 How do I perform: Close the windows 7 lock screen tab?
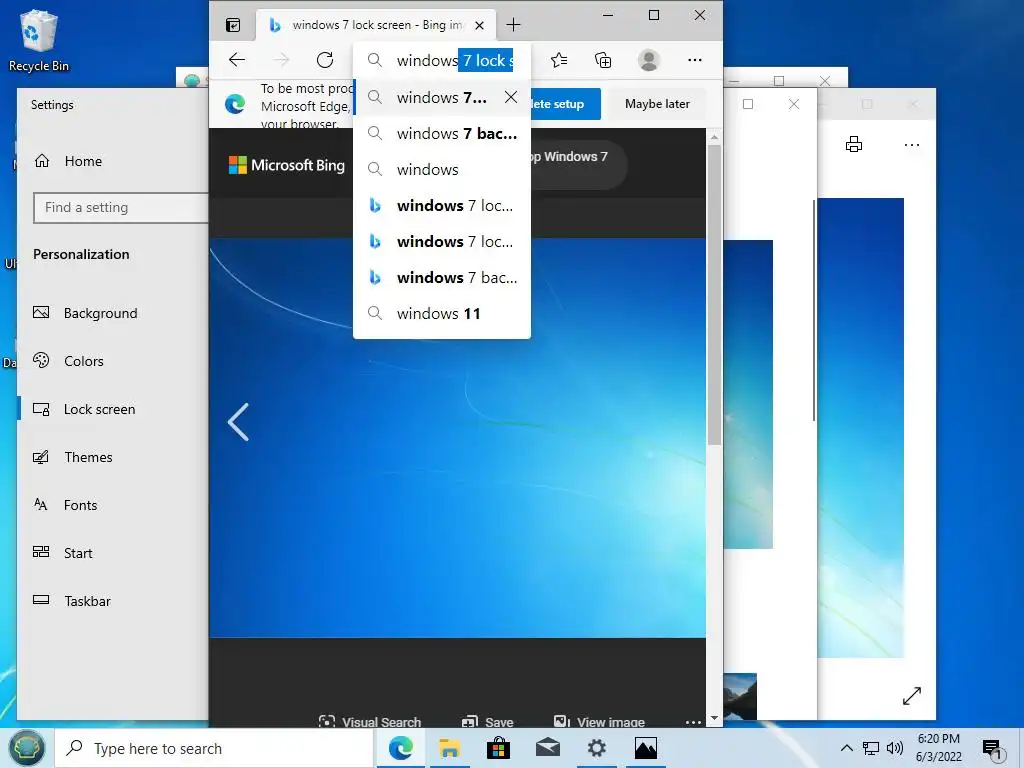479,25
